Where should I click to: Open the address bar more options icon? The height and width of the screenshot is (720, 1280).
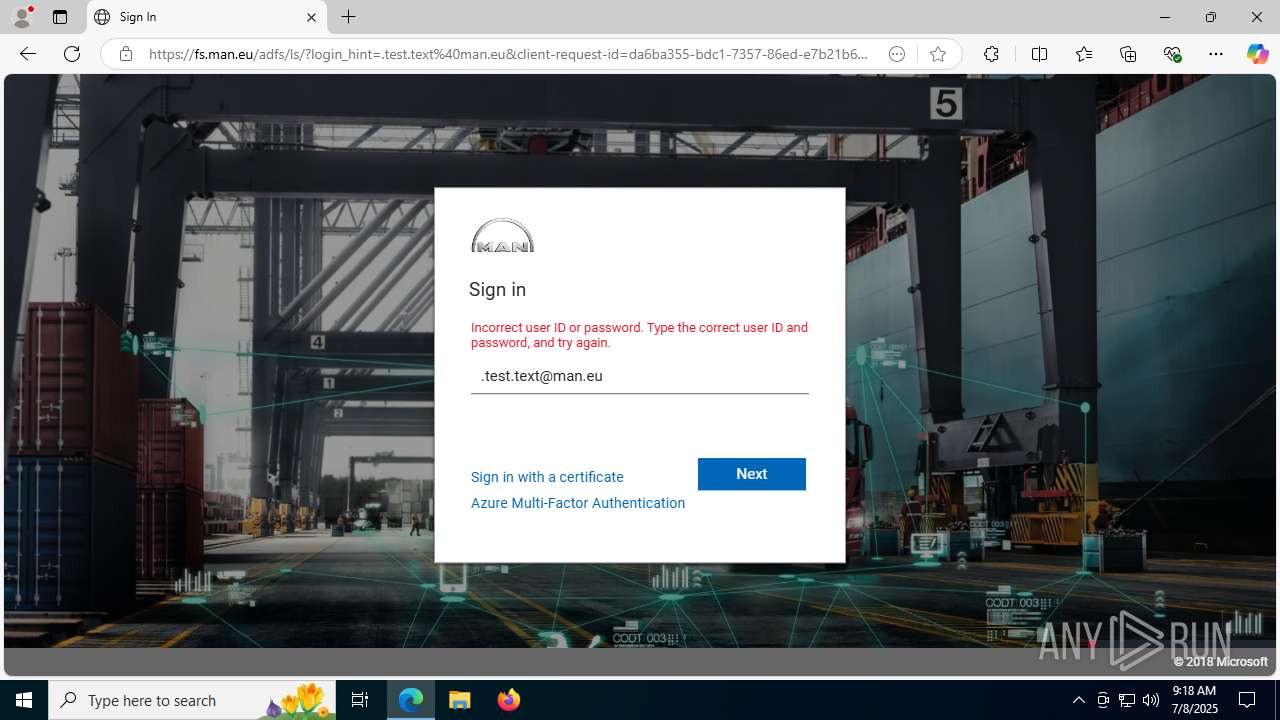(x=897, y=54)
